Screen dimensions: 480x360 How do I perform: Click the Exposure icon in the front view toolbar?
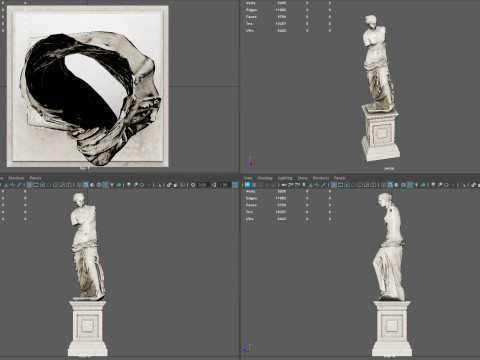click(x=193, y=185)
